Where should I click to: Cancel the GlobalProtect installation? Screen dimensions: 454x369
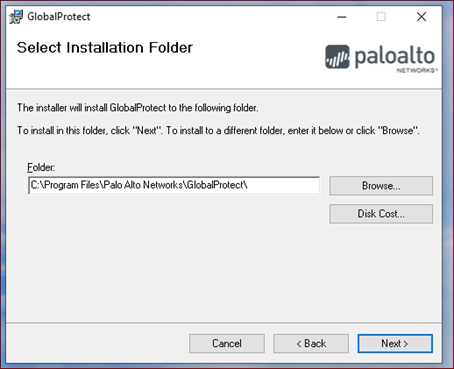point(227,343)
